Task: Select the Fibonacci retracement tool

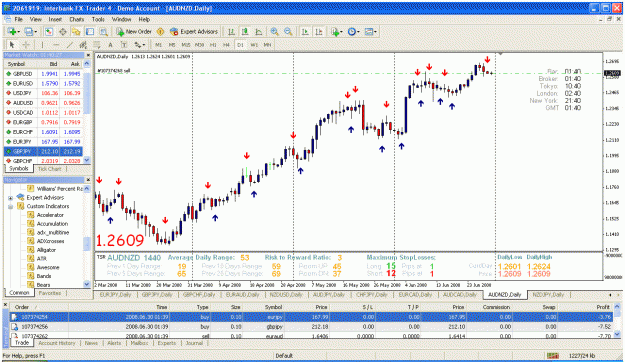Action: [97, 45]
